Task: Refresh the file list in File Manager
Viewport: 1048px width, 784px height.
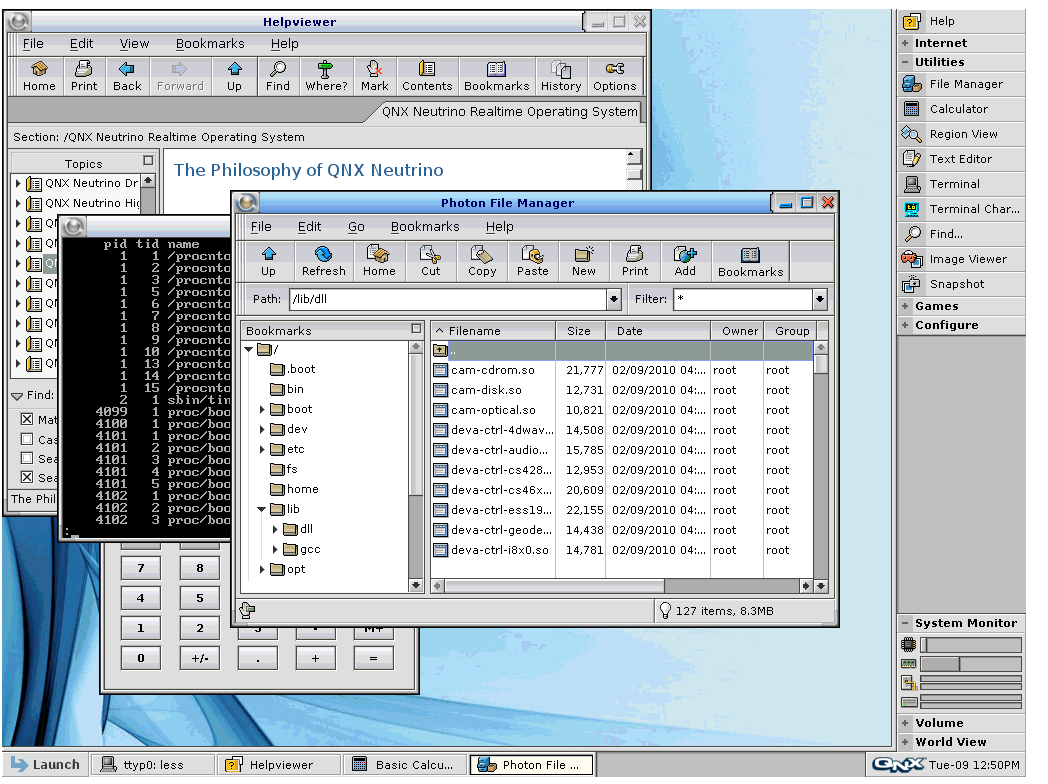Action: pos(323,261)
